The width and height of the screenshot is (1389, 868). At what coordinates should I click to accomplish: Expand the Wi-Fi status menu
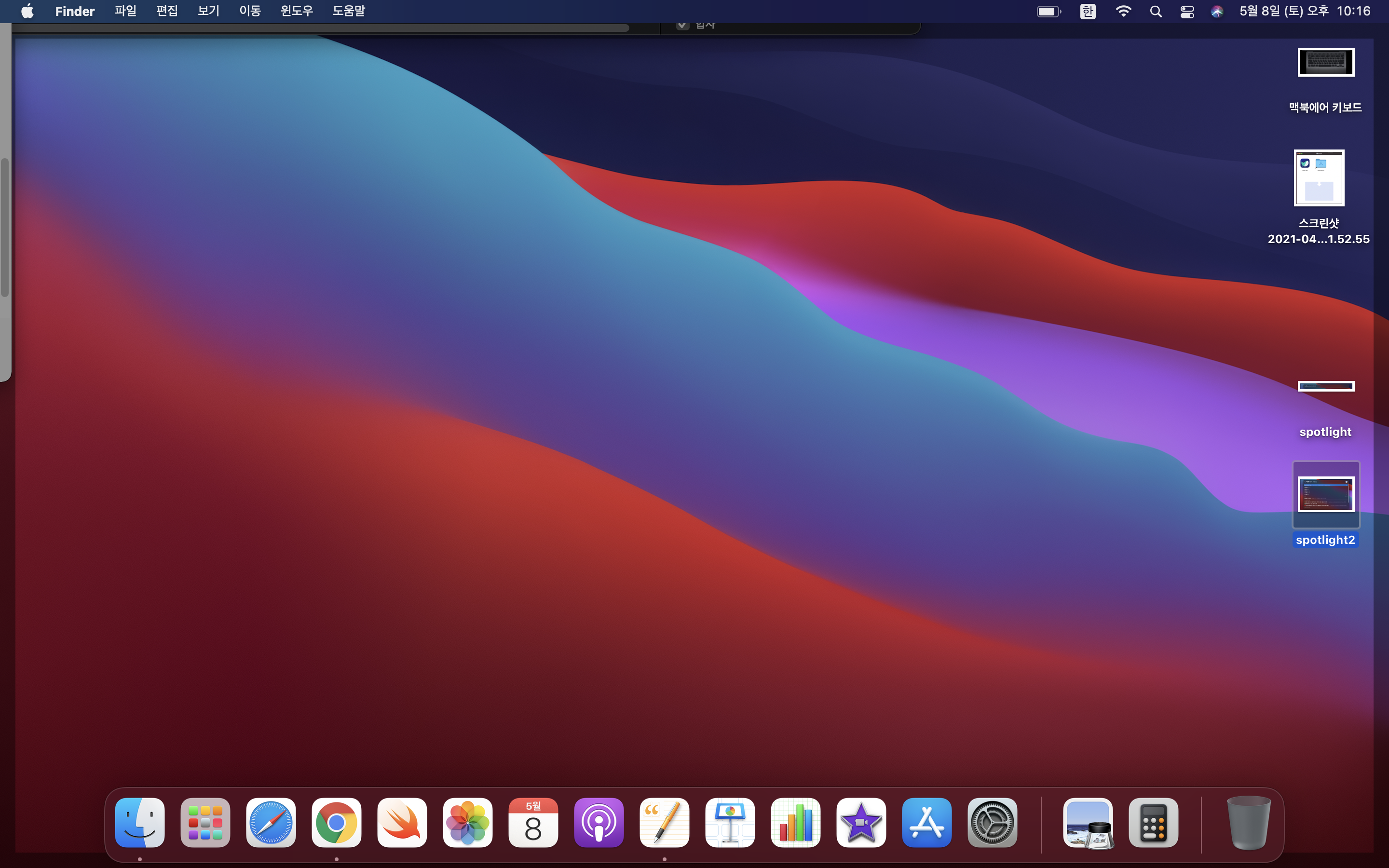coord(1123,11)
